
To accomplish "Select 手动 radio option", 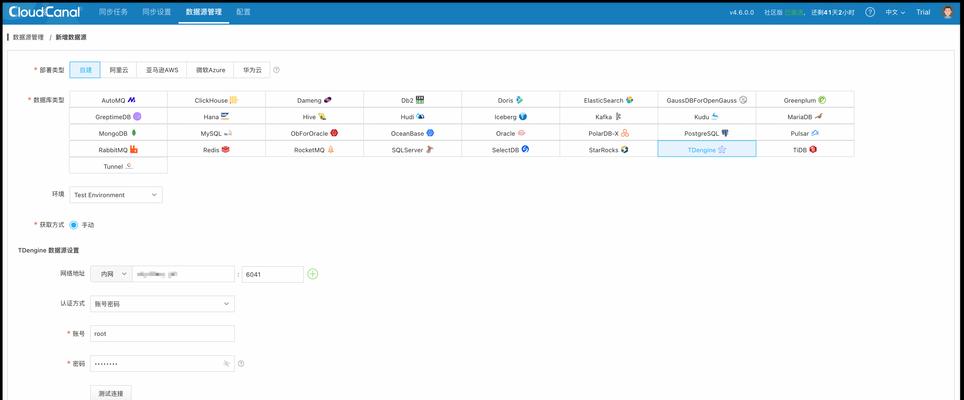I will 74,225.
